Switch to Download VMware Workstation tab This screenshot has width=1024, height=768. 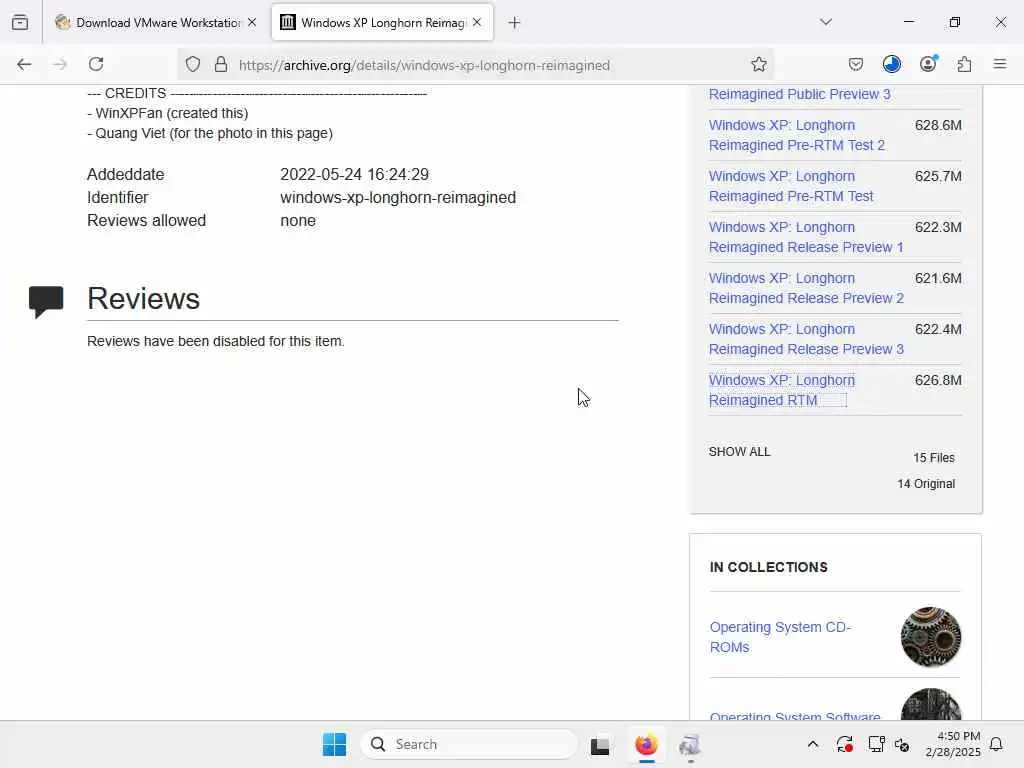pos(157,22)
